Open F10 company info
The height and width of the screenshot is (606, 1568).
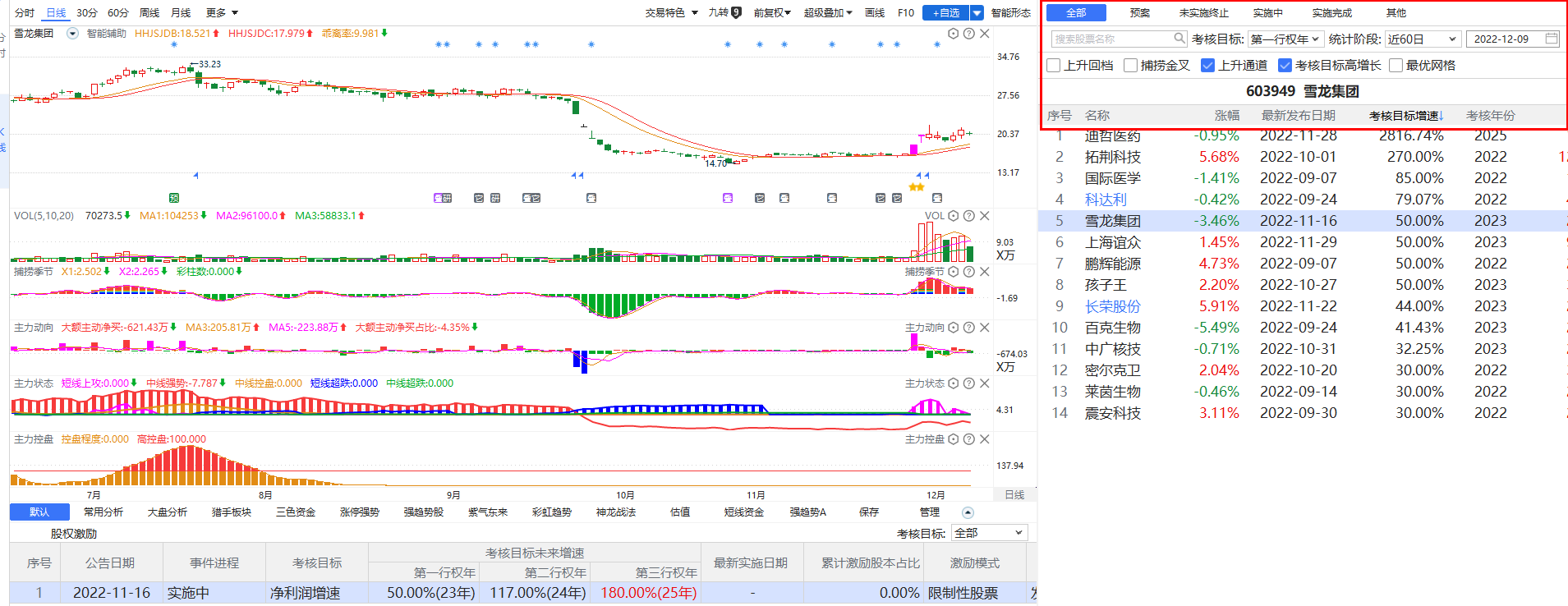pyautogui.click(x=906, y=12)
